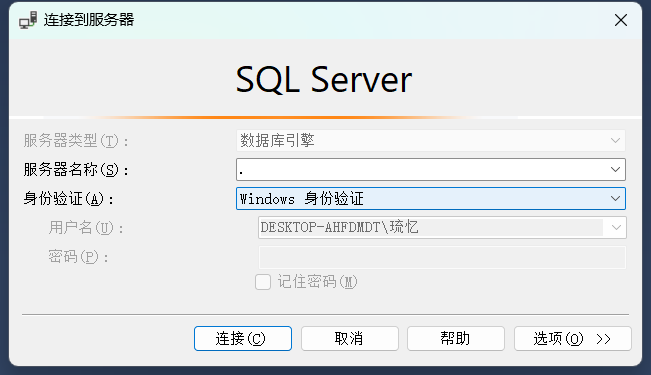Click the 用户名(U) label
The image size is (651, 375).
86,228
